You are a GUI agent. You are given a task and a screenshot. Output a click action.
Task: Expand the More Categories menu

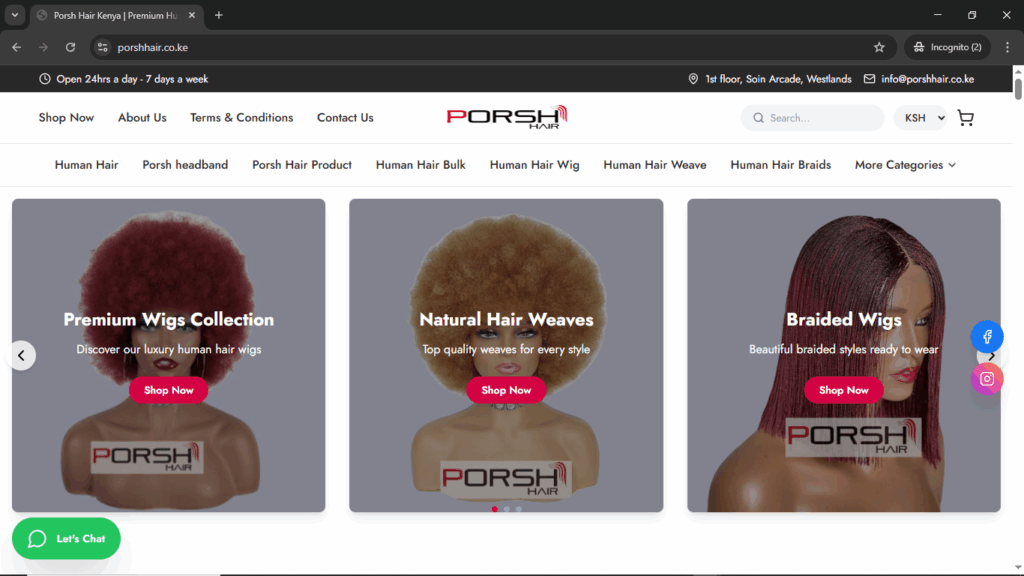point(905,165)
